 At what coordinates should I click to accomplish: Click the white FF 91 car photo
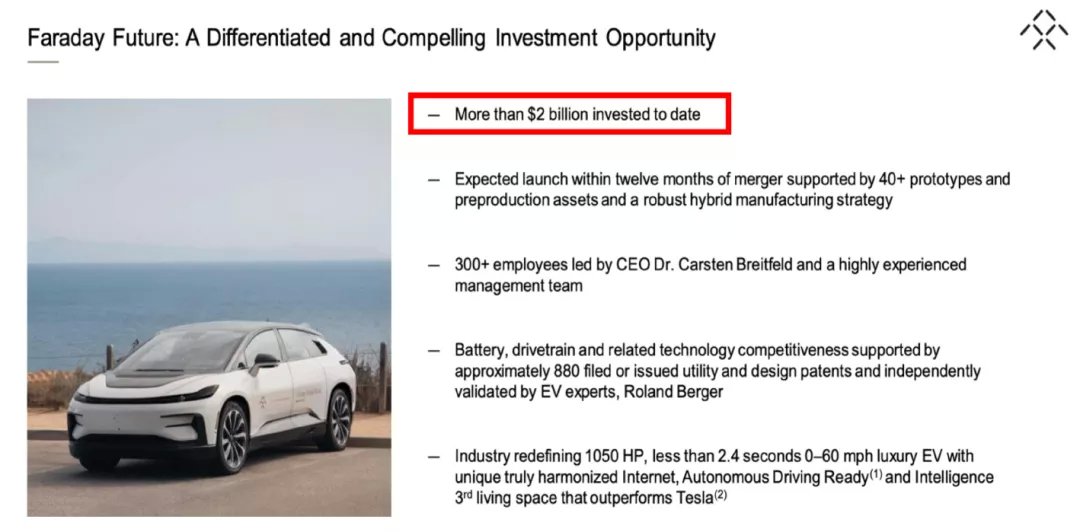pyautogui.click(x=209, y=307)
